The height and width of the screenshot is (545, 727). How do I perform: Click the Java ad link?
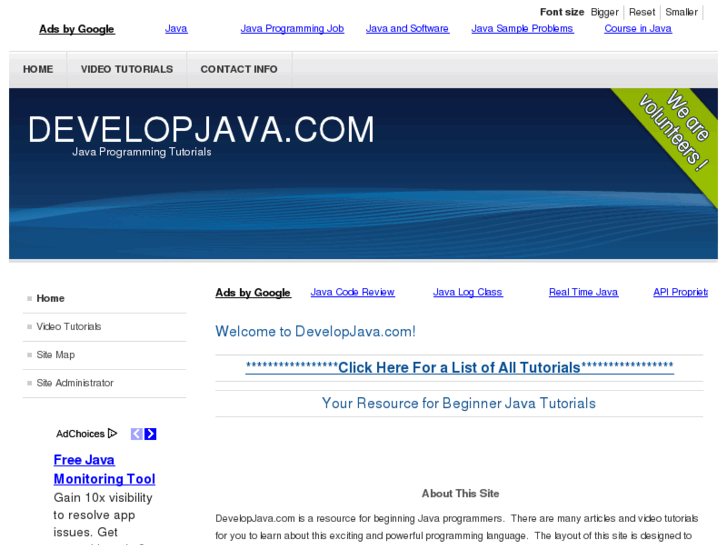(x=176, y=28)
